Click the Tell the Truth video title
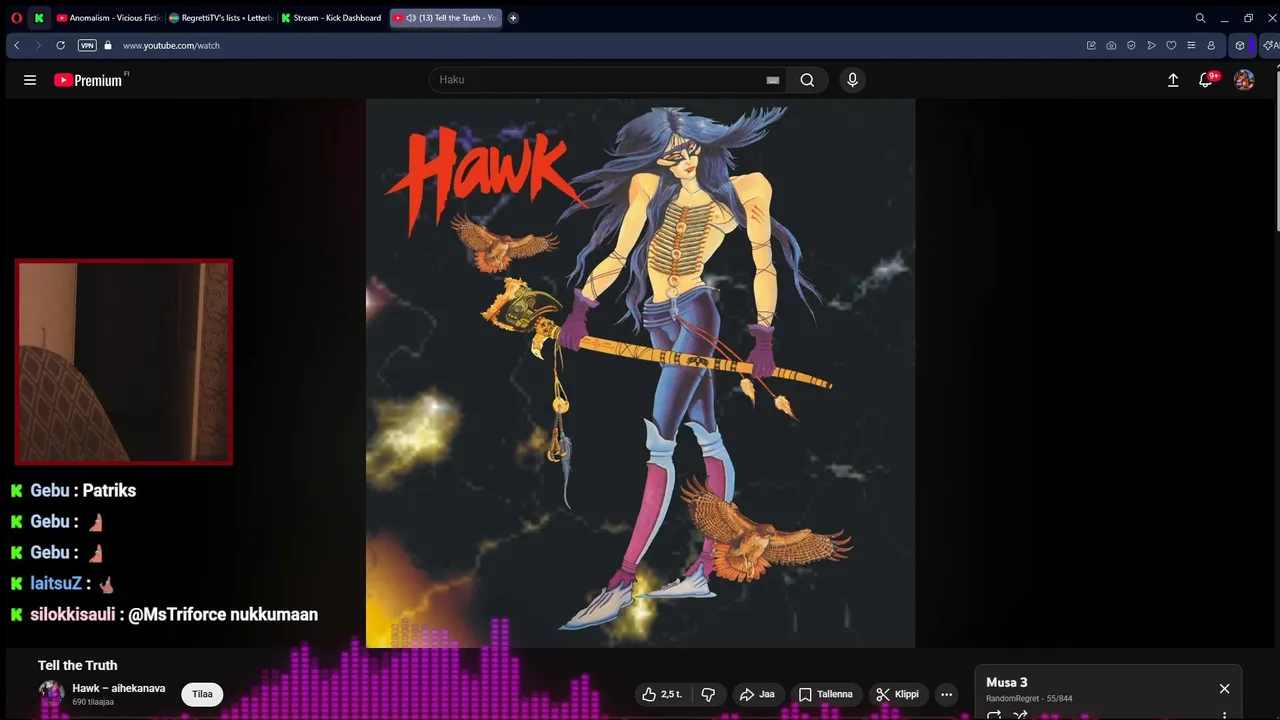Image resolution: width=1280 pixels, height=720 pixels. pos(78,665)
